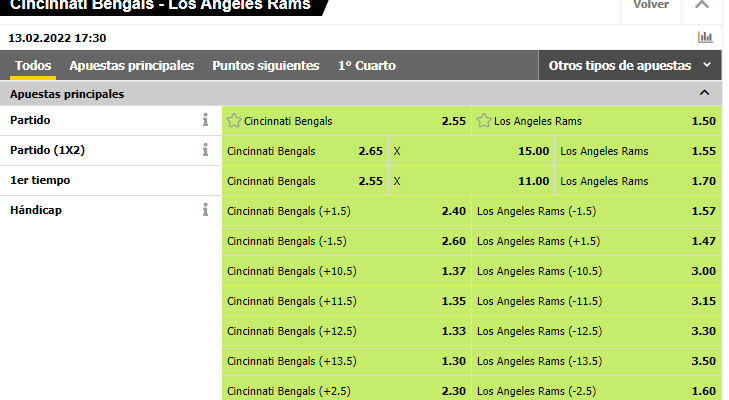Expand Otros tipos de apuestas dropdown

point(630,66)
